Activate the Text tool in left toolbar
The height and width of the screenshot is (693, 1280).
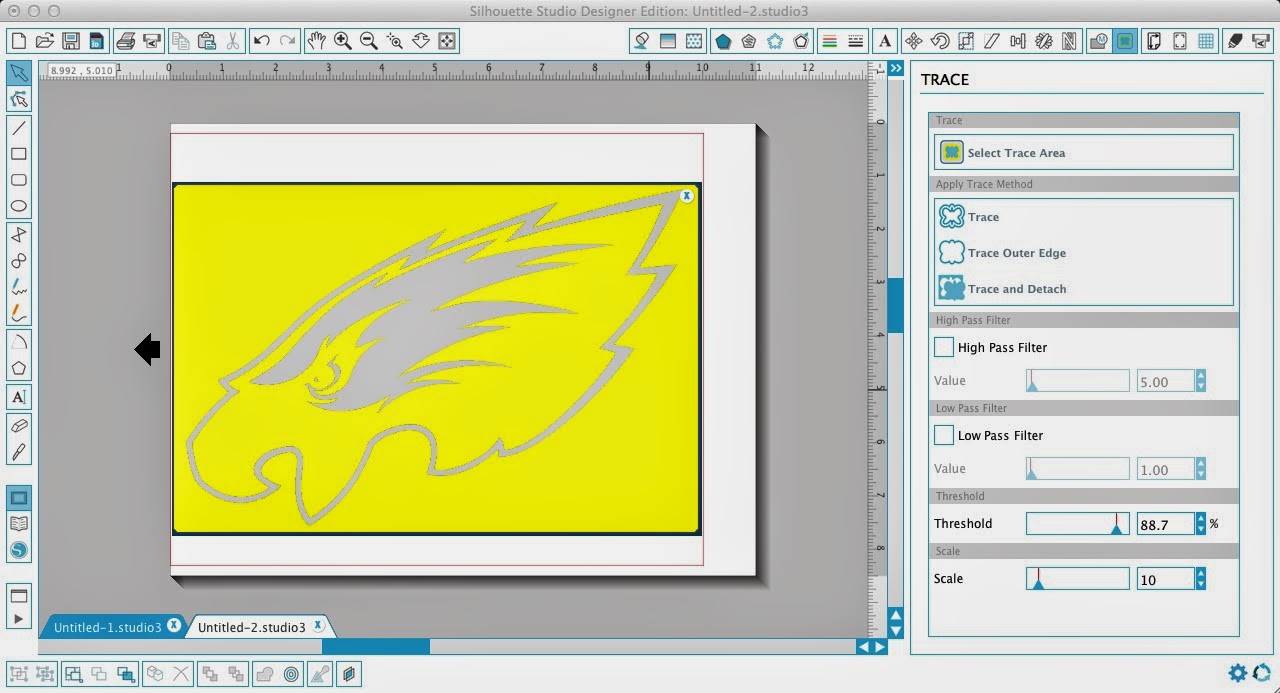(18, 397)
